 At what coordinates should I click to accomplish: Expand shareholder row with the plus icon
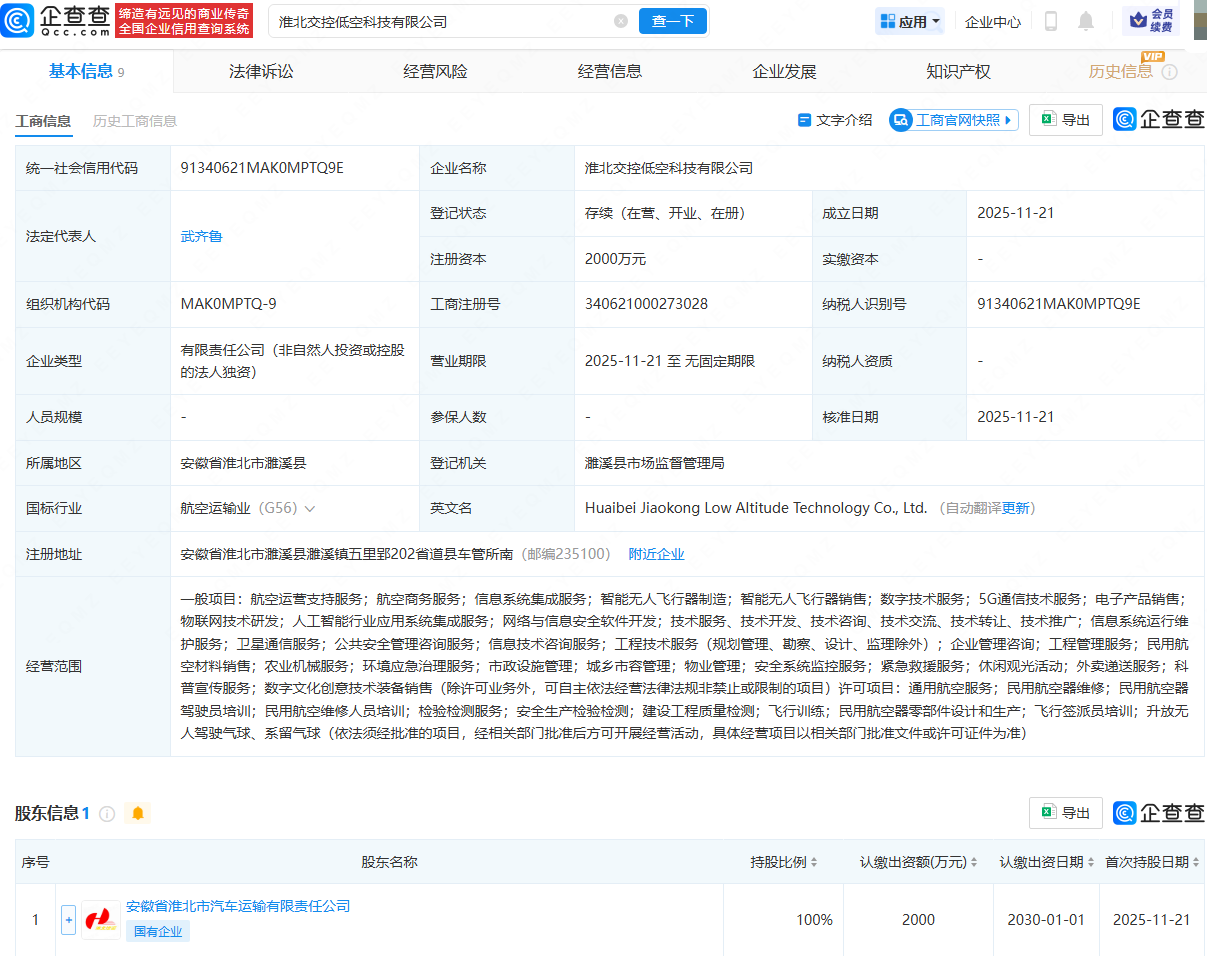pyautogui.click(x=67, y=920)
